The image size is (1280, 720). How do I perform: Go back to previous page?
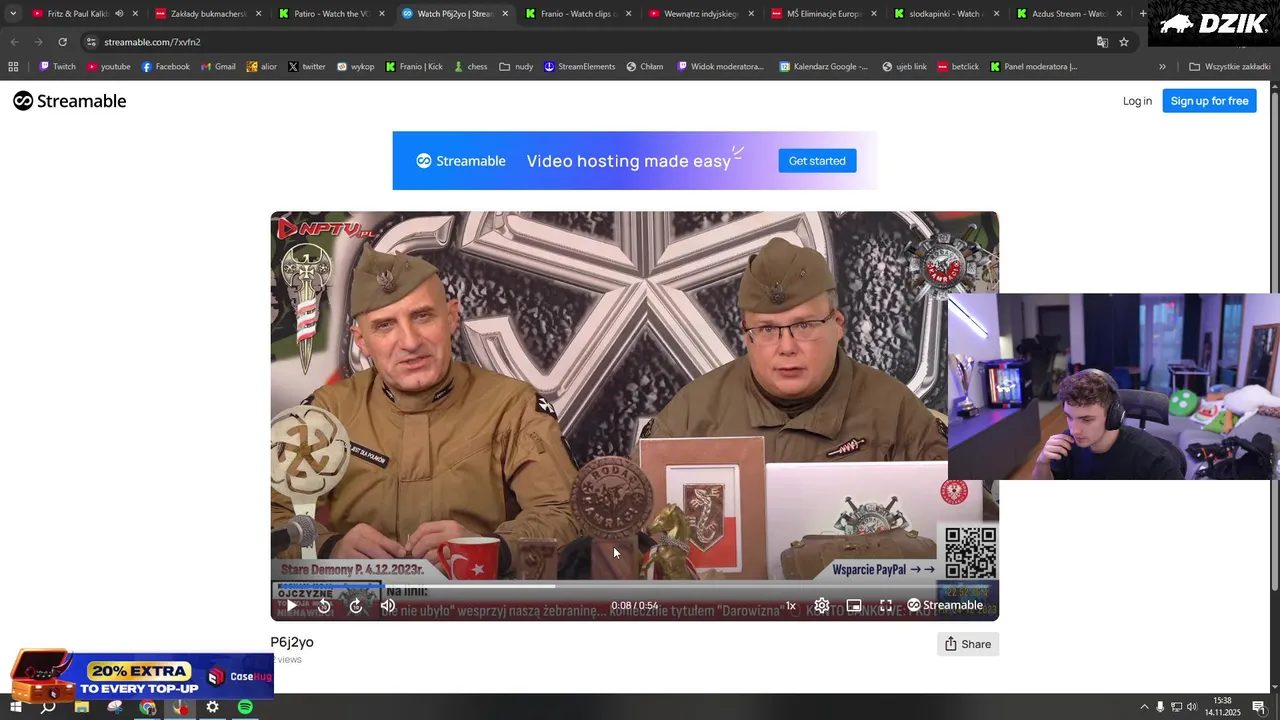(x=14, y=42)
